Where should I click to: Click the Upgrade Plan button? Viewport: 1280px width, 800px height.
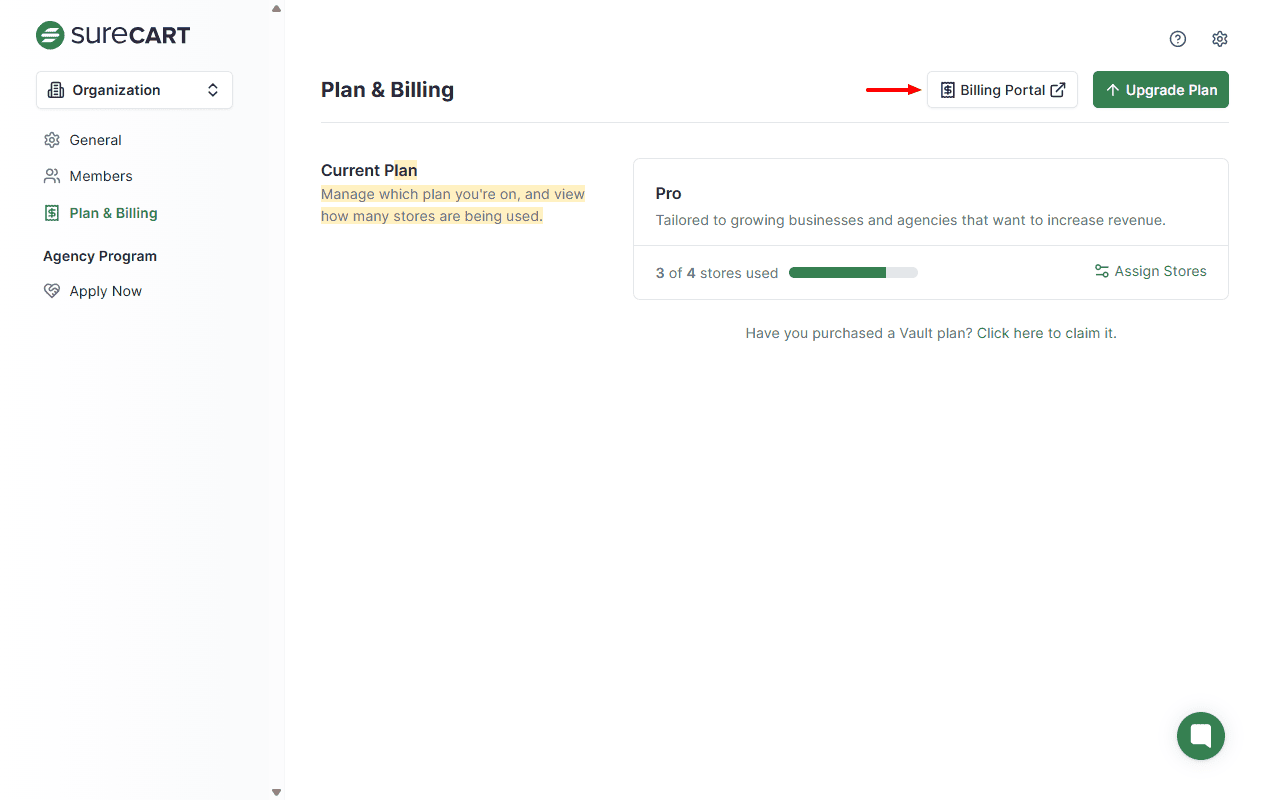[x=1161, y=90]
